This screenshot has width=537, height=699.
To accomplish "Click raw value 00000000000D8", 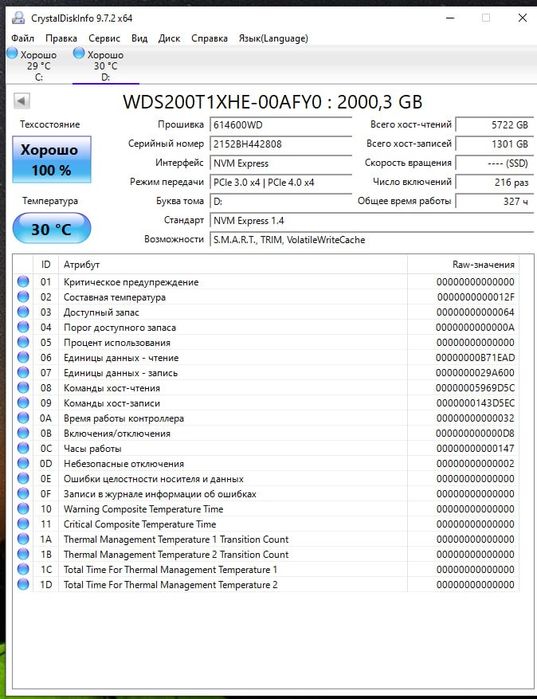I will [x=475, y=433].
